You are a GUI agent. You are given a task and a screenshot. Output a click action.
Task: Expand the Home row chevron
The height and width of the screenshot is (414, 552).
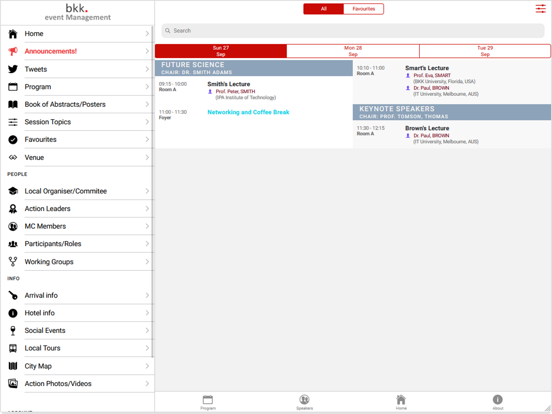(147, 34)
